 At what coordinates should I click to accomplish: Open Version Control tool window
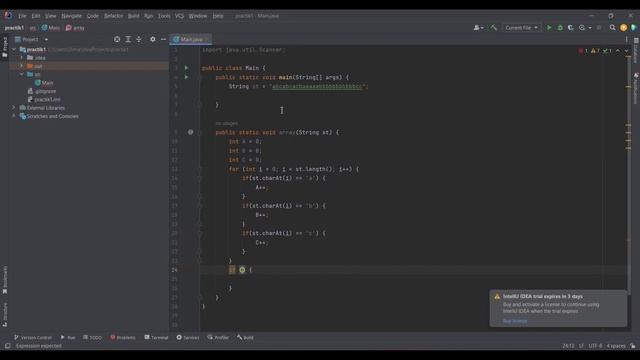(33, 338)
